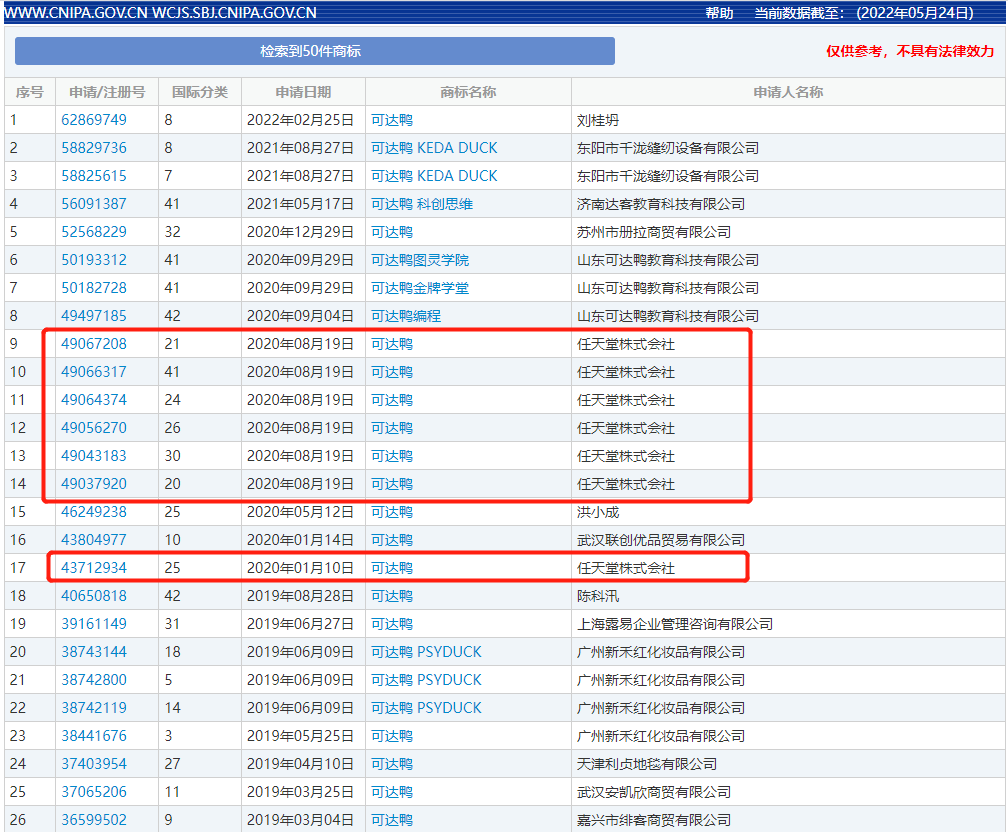The height and width of the screenshot is (832, 1008).
Task: Open registration number 39161149
Action: pyautogui.click(x=94, y=624)
